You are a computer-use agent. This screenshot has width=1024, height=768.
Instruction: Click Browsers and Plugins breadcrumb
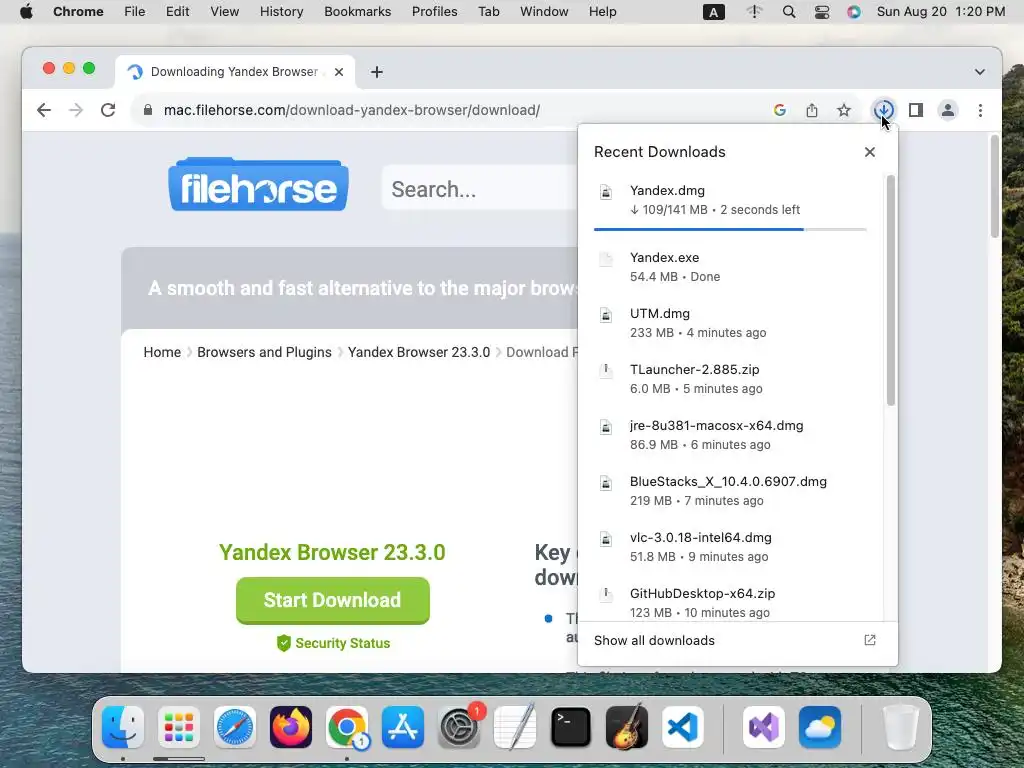click(264, 352)
